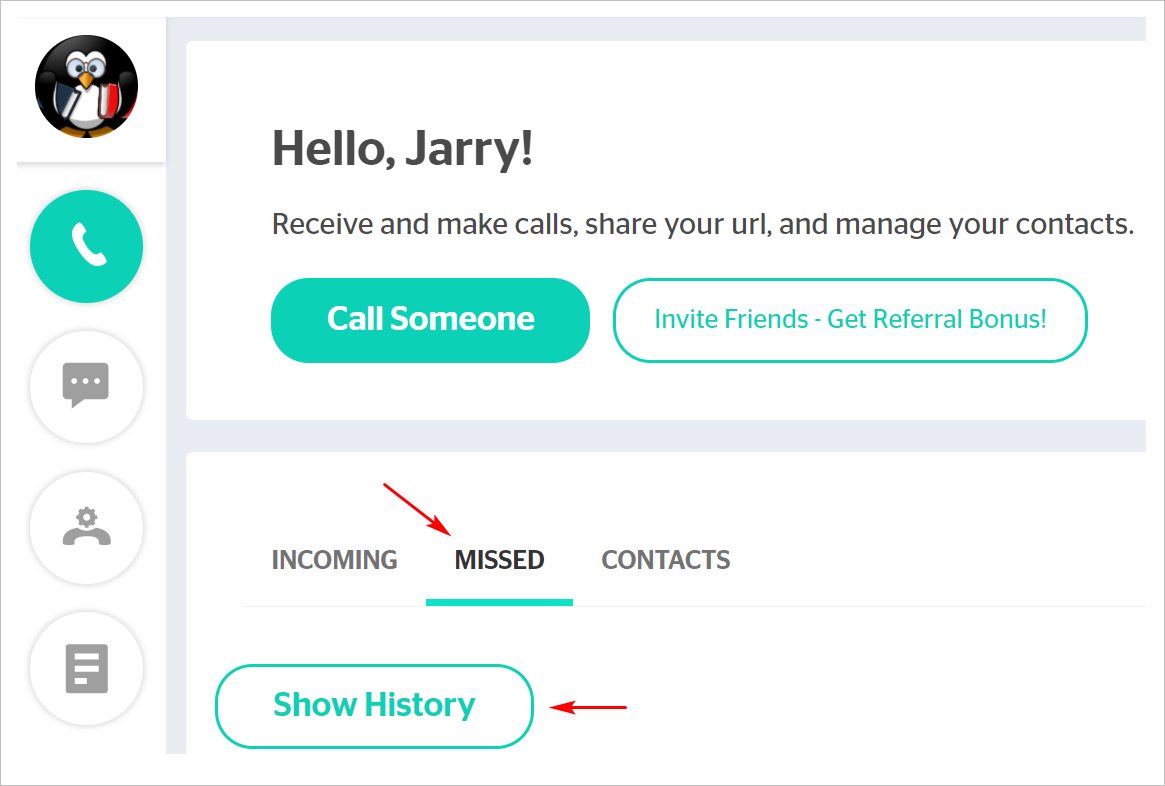1165x786 pixels.
Task: Open the chat messages bubble icon
Action: [x=86, y=386]
